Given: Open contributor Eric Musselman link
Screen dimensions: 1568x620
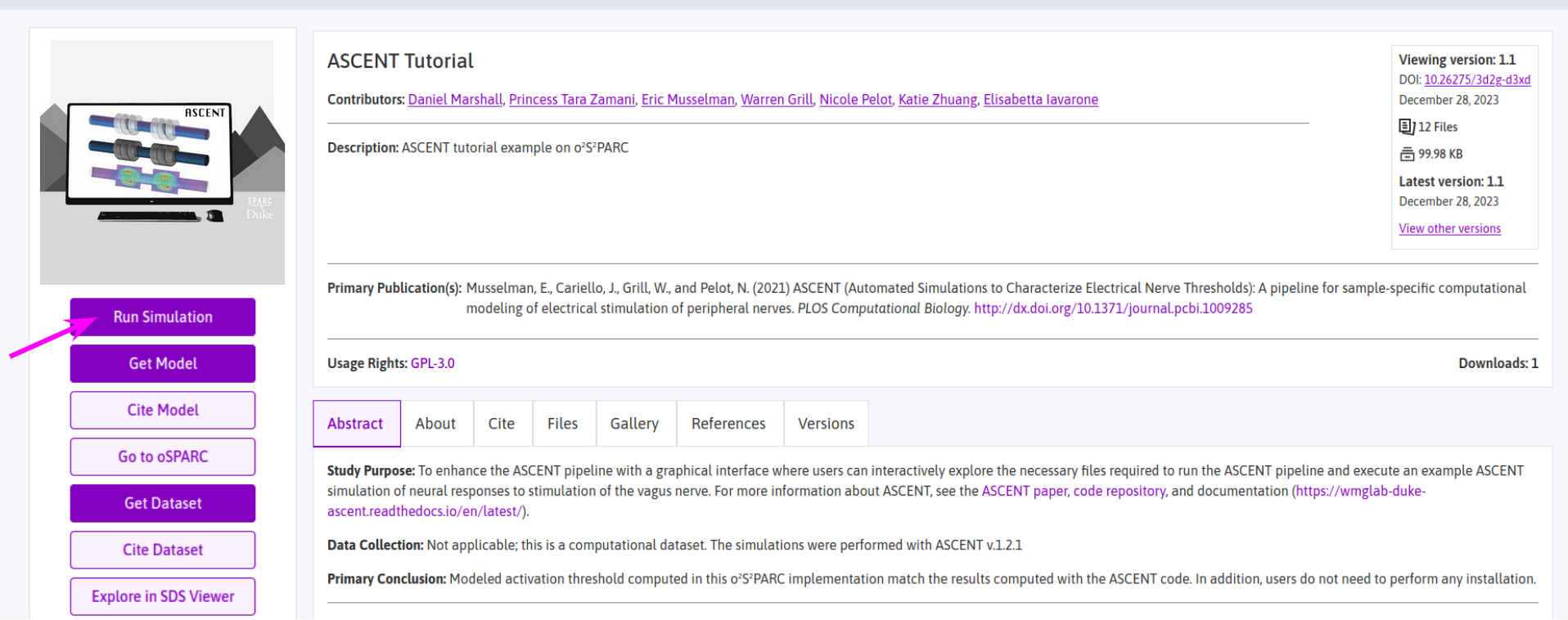Looking at the screenshot, I should click(x=688, y=100).
